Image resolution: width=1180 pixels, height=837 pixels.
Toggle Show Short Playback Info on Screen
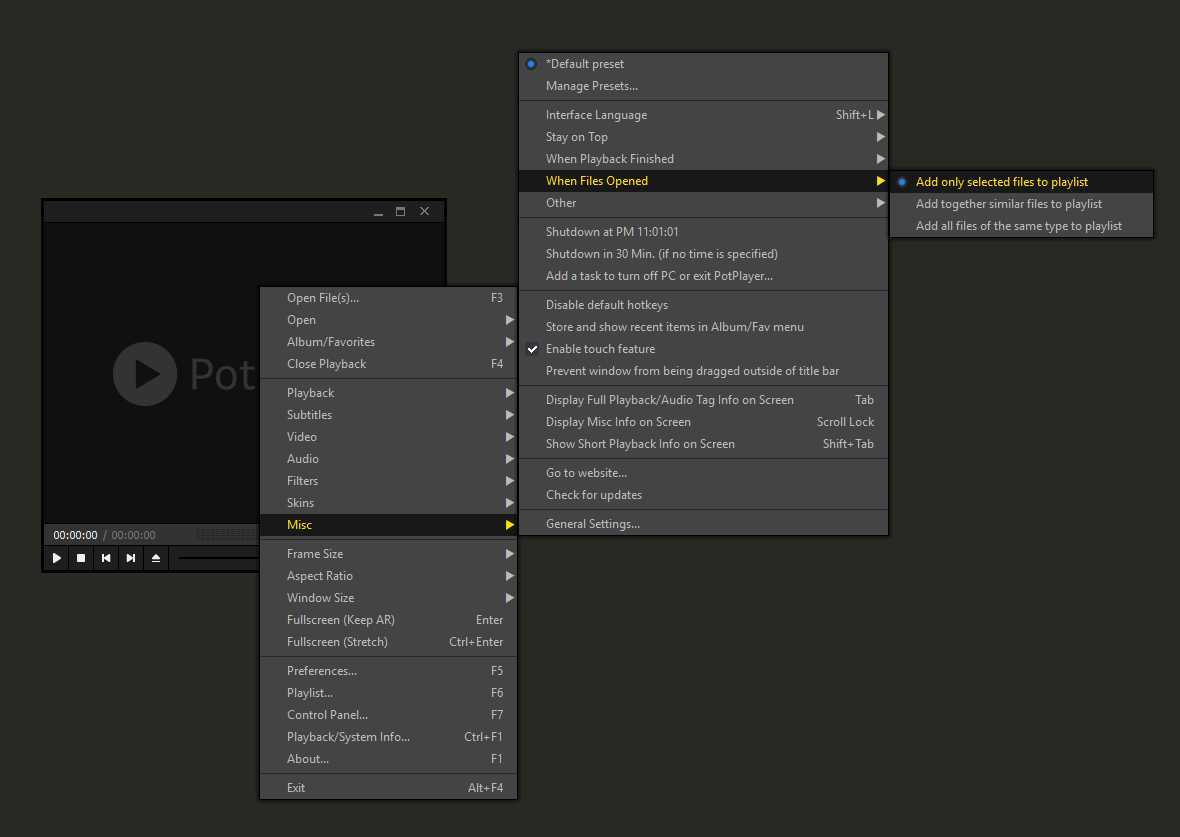[704, 444]
